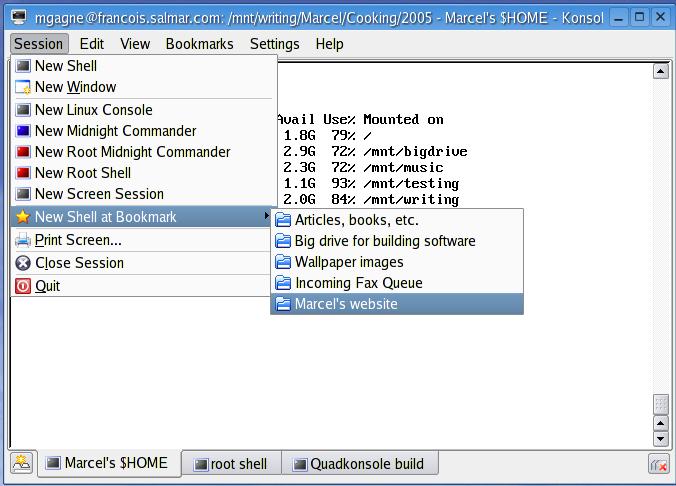Open shell at Marcel's website bookmark
The image size is (676, 486).
pyautogui.click(x=397, y=304)
